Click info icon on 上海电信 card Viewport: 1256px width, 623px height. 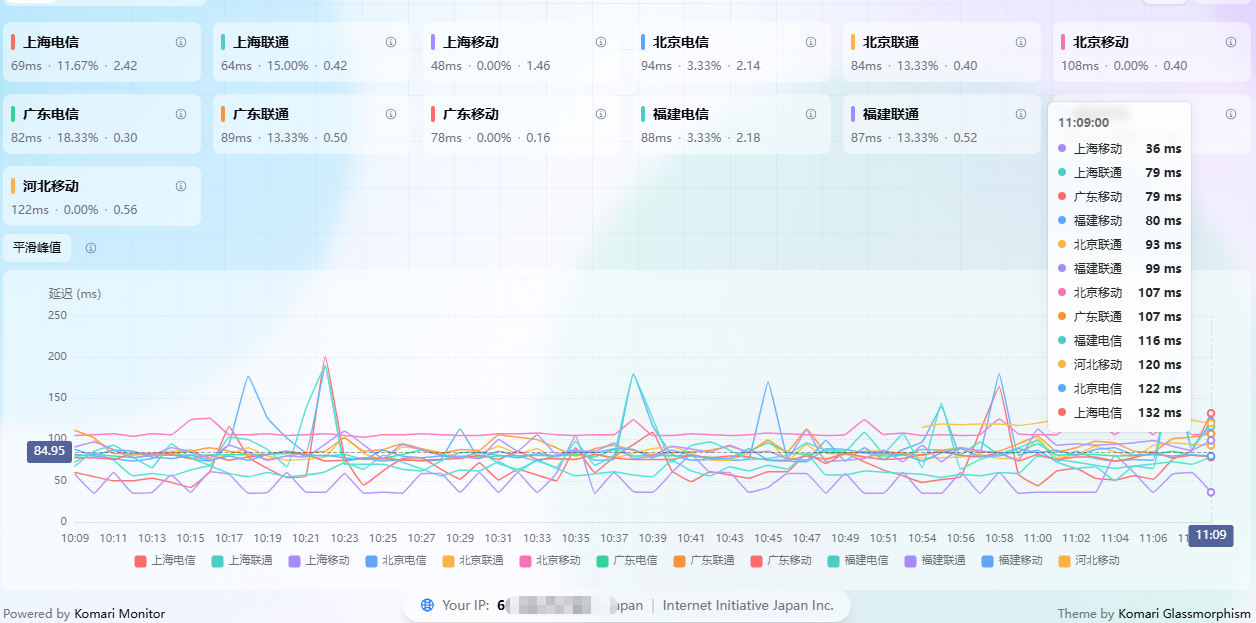pos(181,42)
